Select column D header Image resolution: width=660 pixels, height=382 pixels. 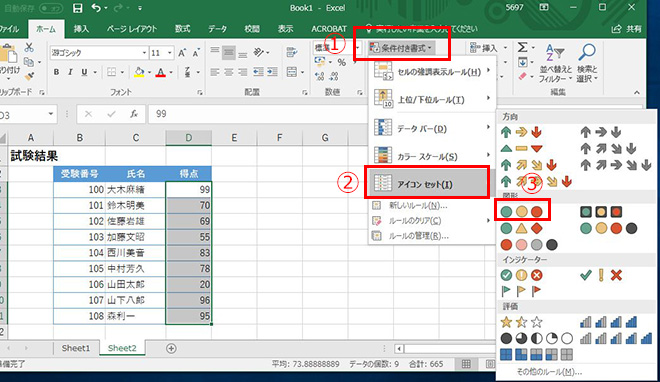pos(189,138)
